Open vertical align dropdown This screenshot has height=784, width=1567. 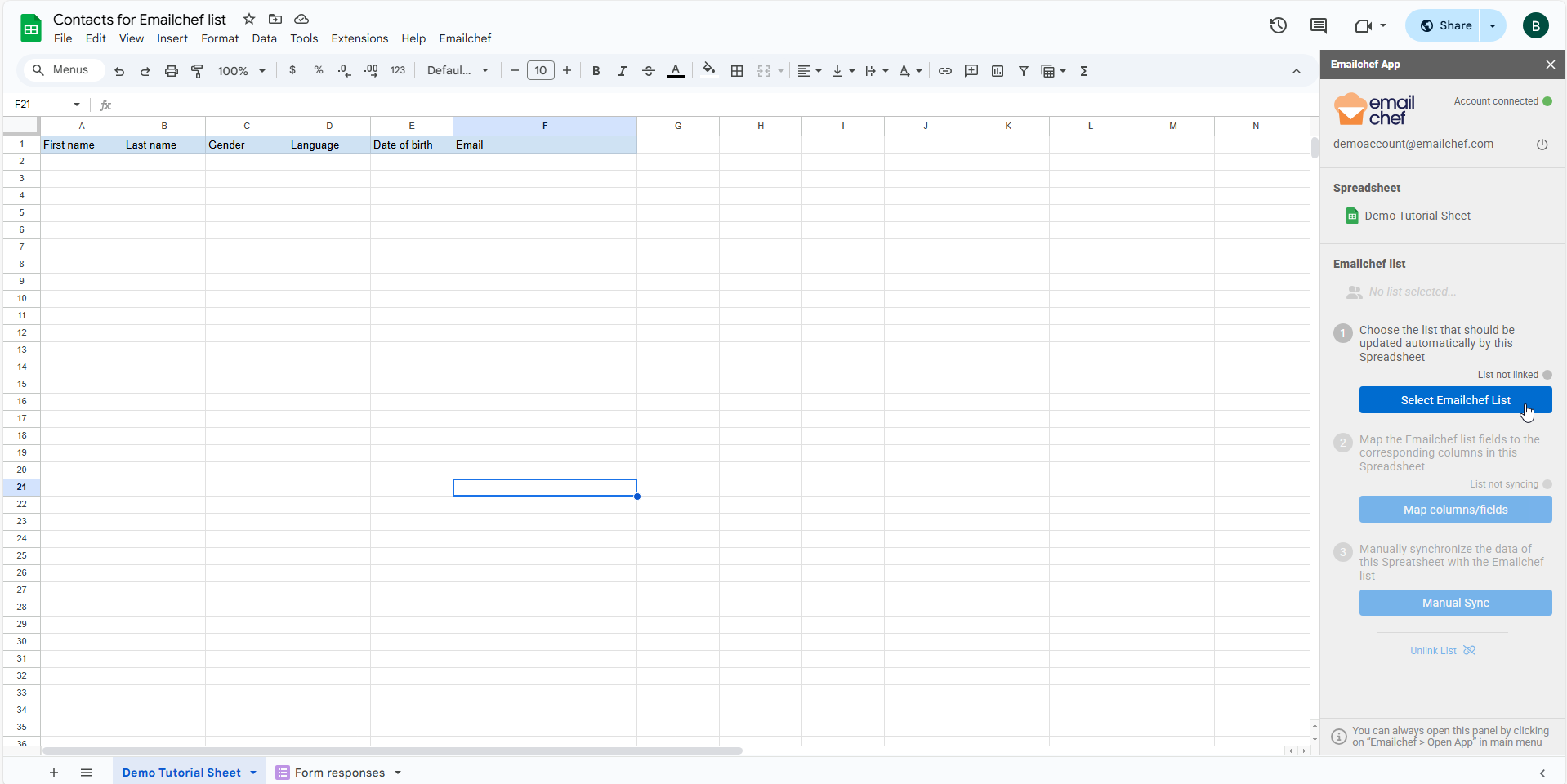coord(843,71)
